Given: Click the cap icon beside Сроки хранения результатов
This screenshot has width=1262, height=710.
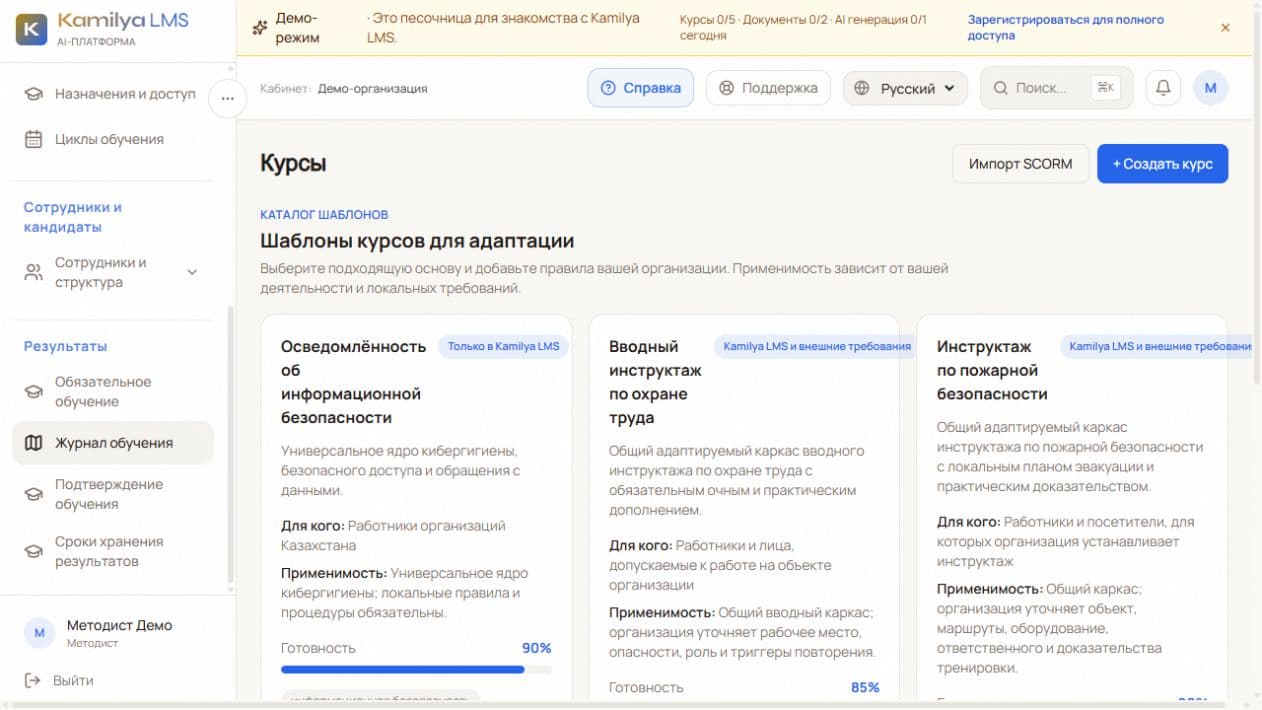Looking at the screenshot, I should 34,551.
